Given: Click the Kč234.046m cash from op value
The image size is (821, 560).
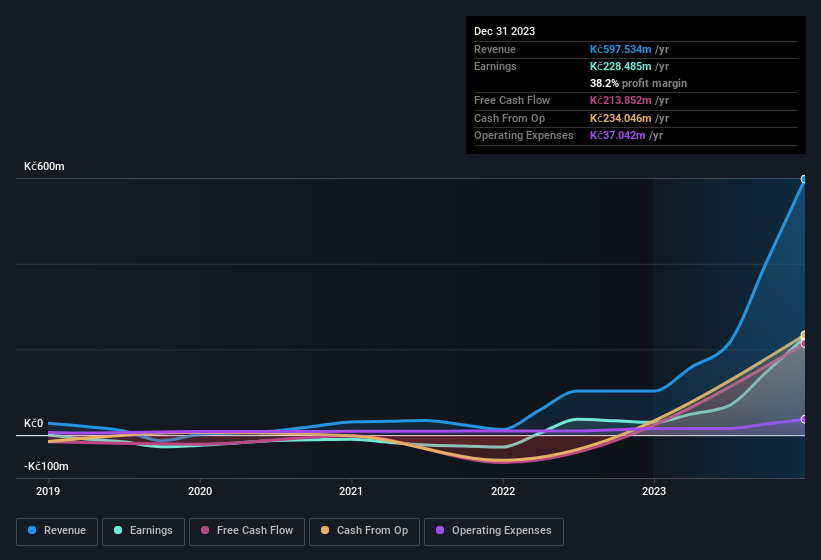Looking at the screenshot, I should coord(620,118).
